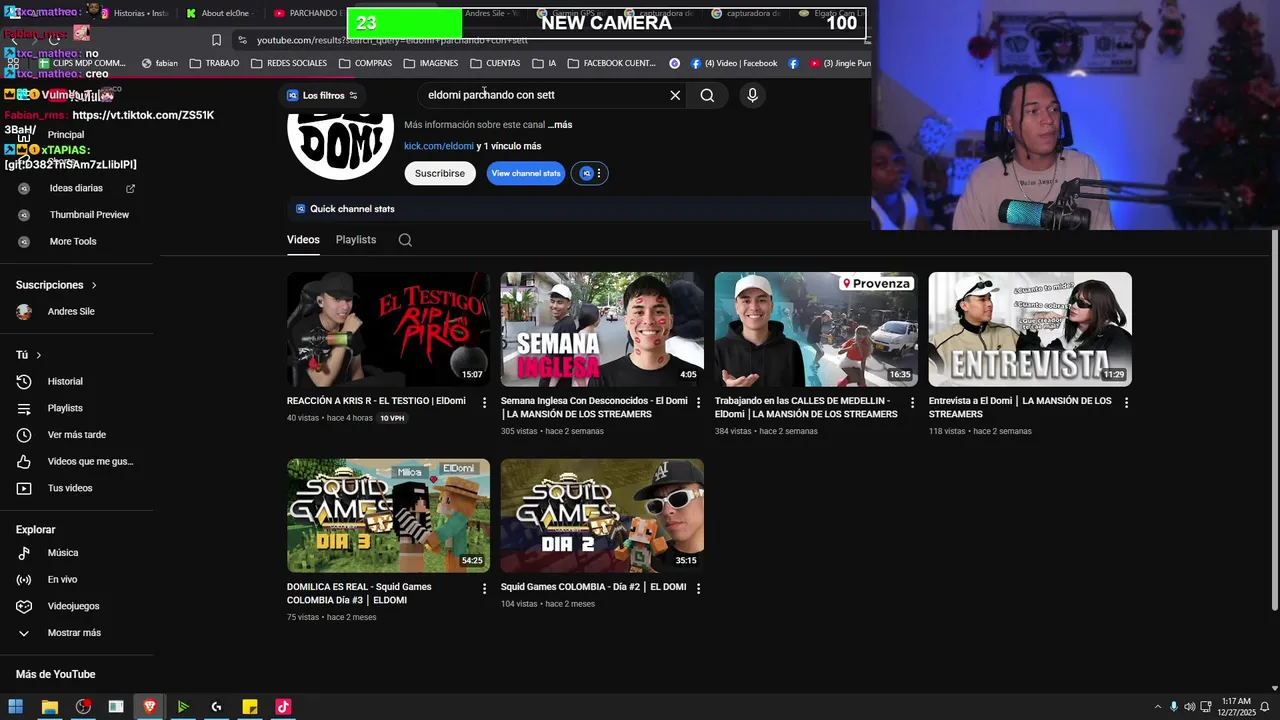The height and width of the screenshot is (720, 1280).
Task: Open Sticky Notes taskbar icon
Action: click(x=249, y=707)
